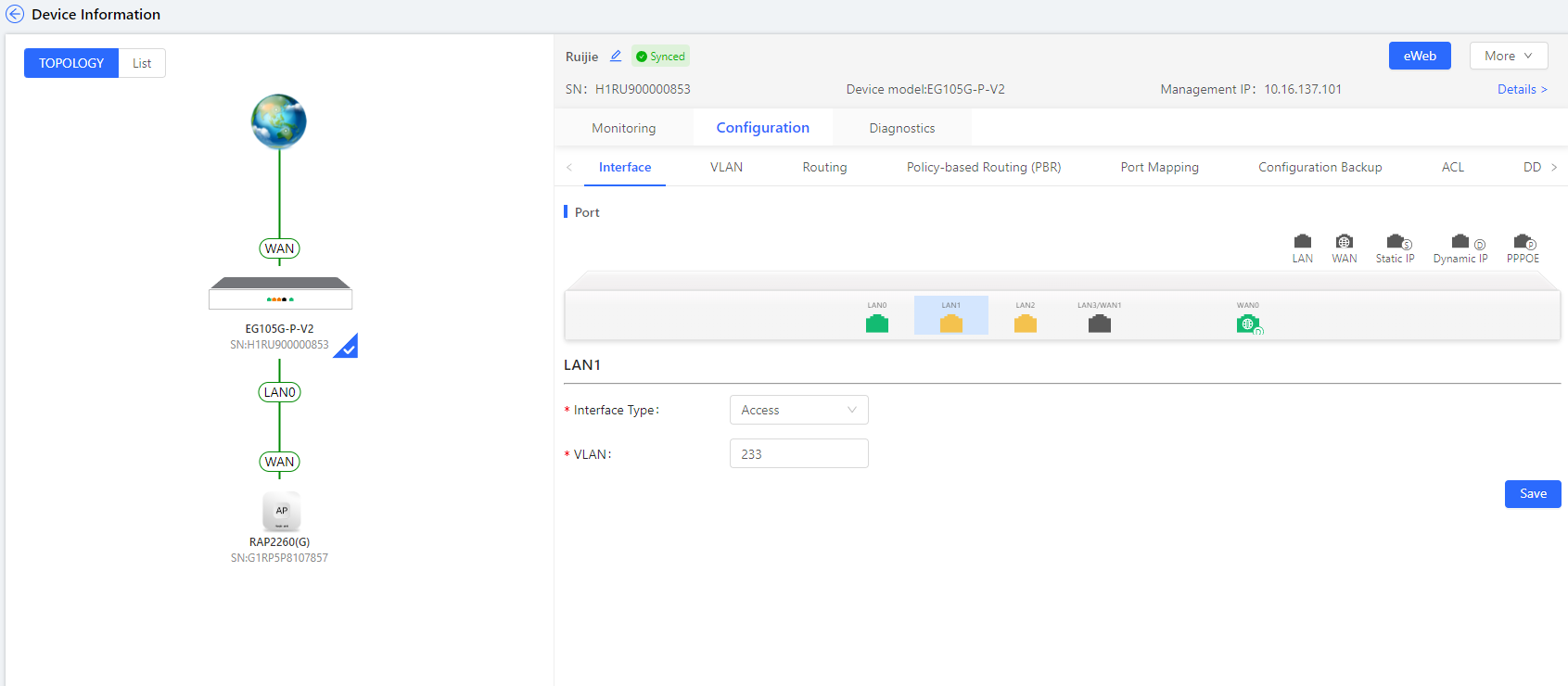Select the RAP2260(G) access point icon
Viewport: 1568px width, 686px height.
click(281, 511)
